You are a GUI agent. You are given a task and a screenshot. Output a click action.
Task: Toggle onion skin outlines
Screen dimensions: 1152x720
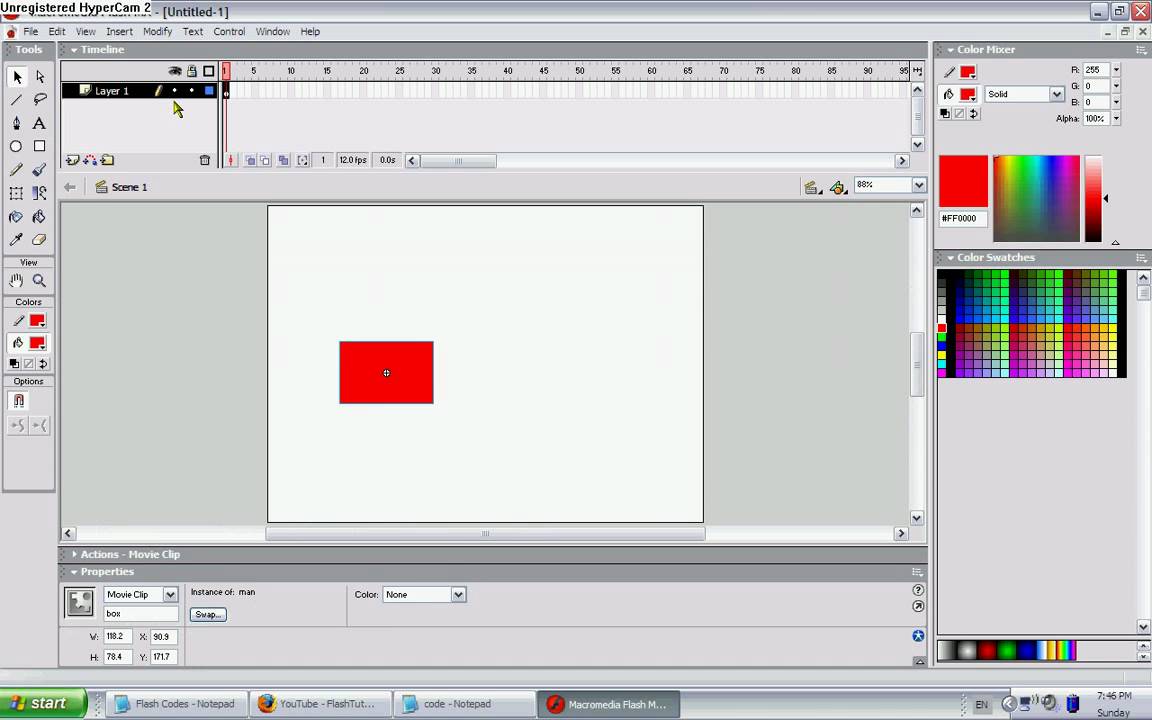point(266,160)
